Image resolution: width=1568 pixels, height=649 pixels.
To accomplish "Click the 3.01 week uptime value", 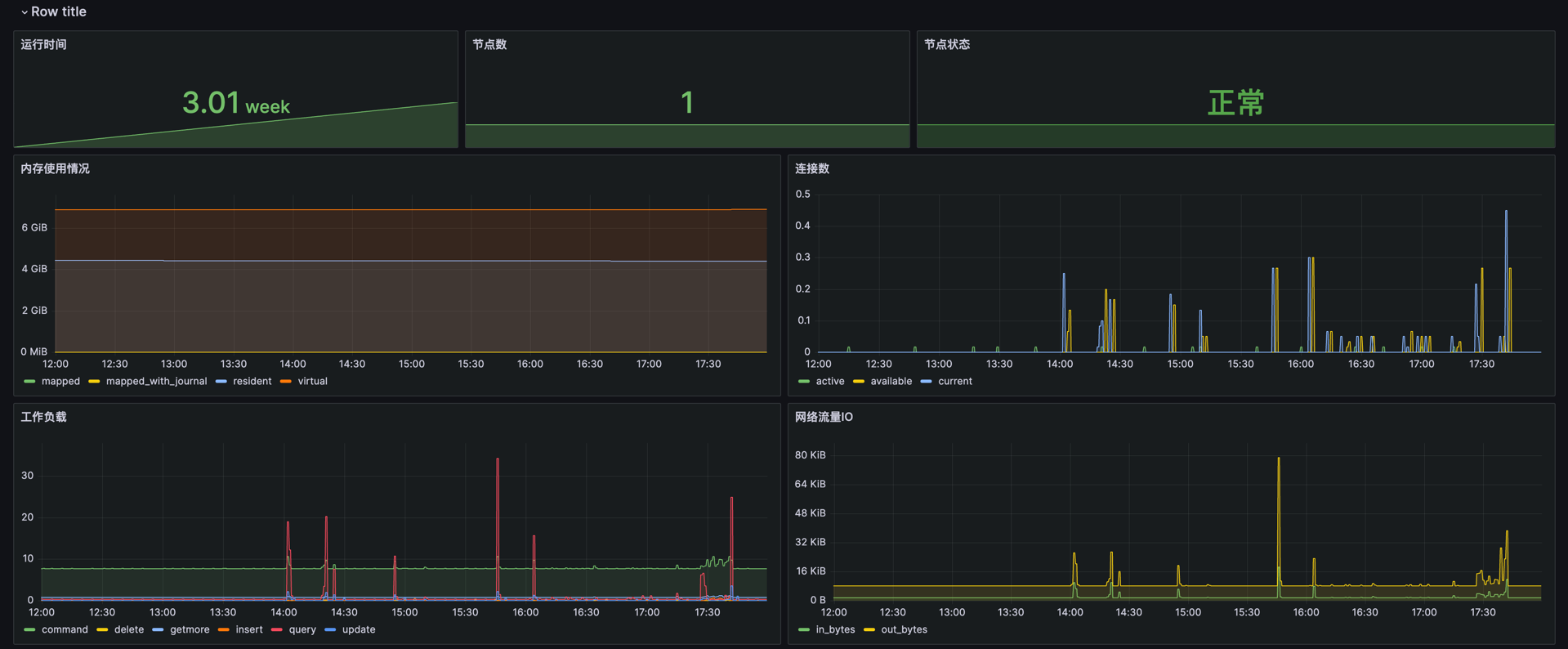I will [x=235, y=103].
